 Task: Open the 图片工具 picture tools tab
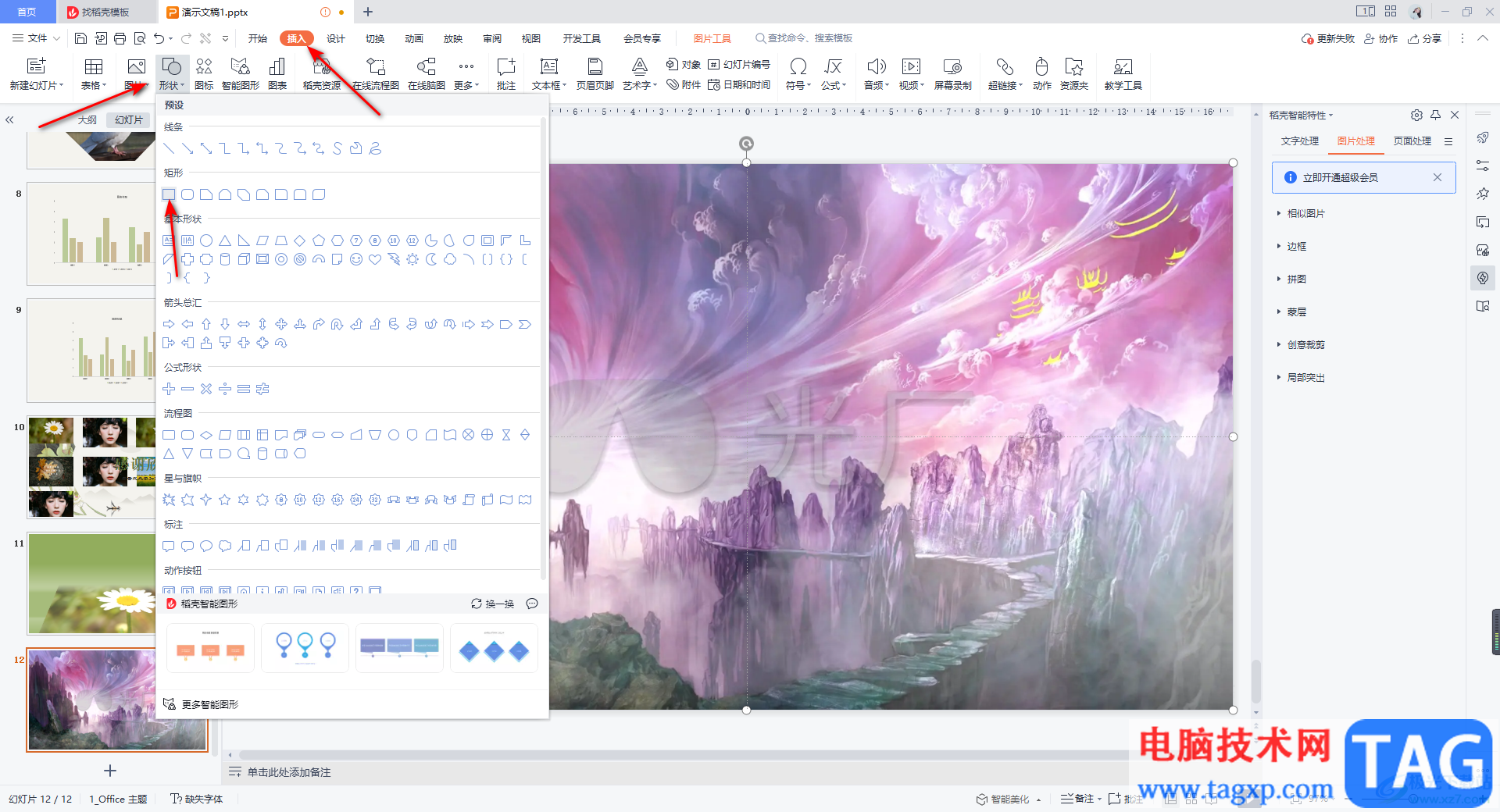712,38
